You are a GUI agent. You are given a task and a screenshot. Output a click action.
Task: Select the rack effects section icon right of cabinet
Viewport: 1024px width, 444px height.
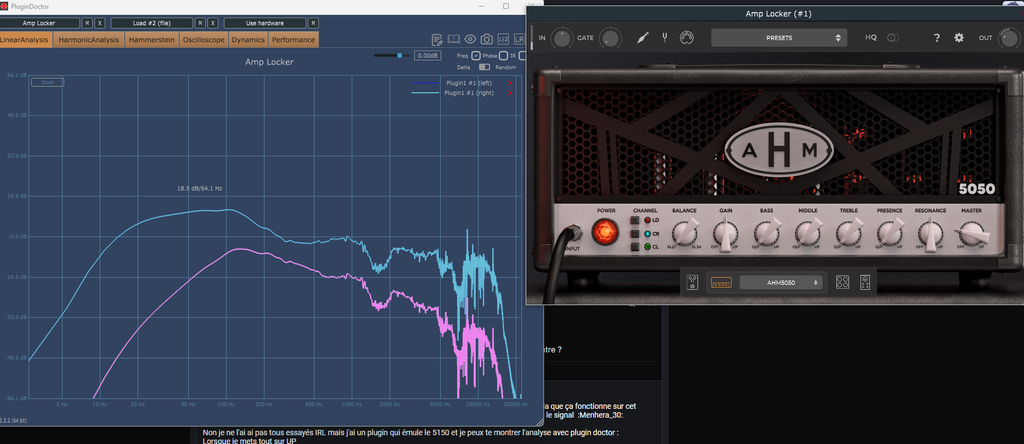(x=865, y=282)
